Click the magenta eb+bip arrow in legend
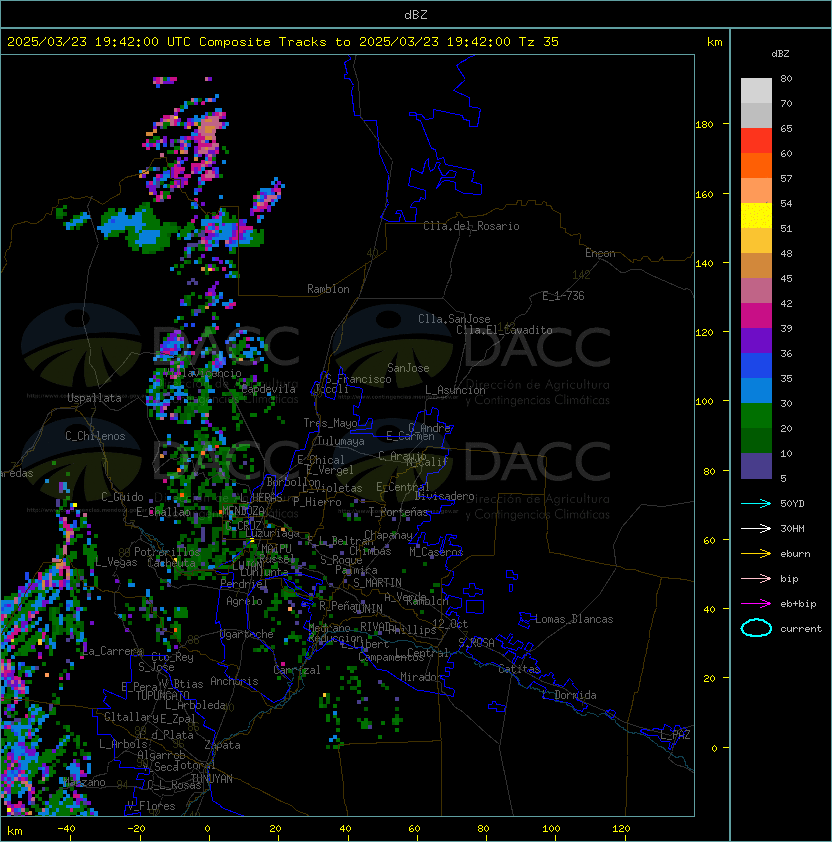 [756, 604]
